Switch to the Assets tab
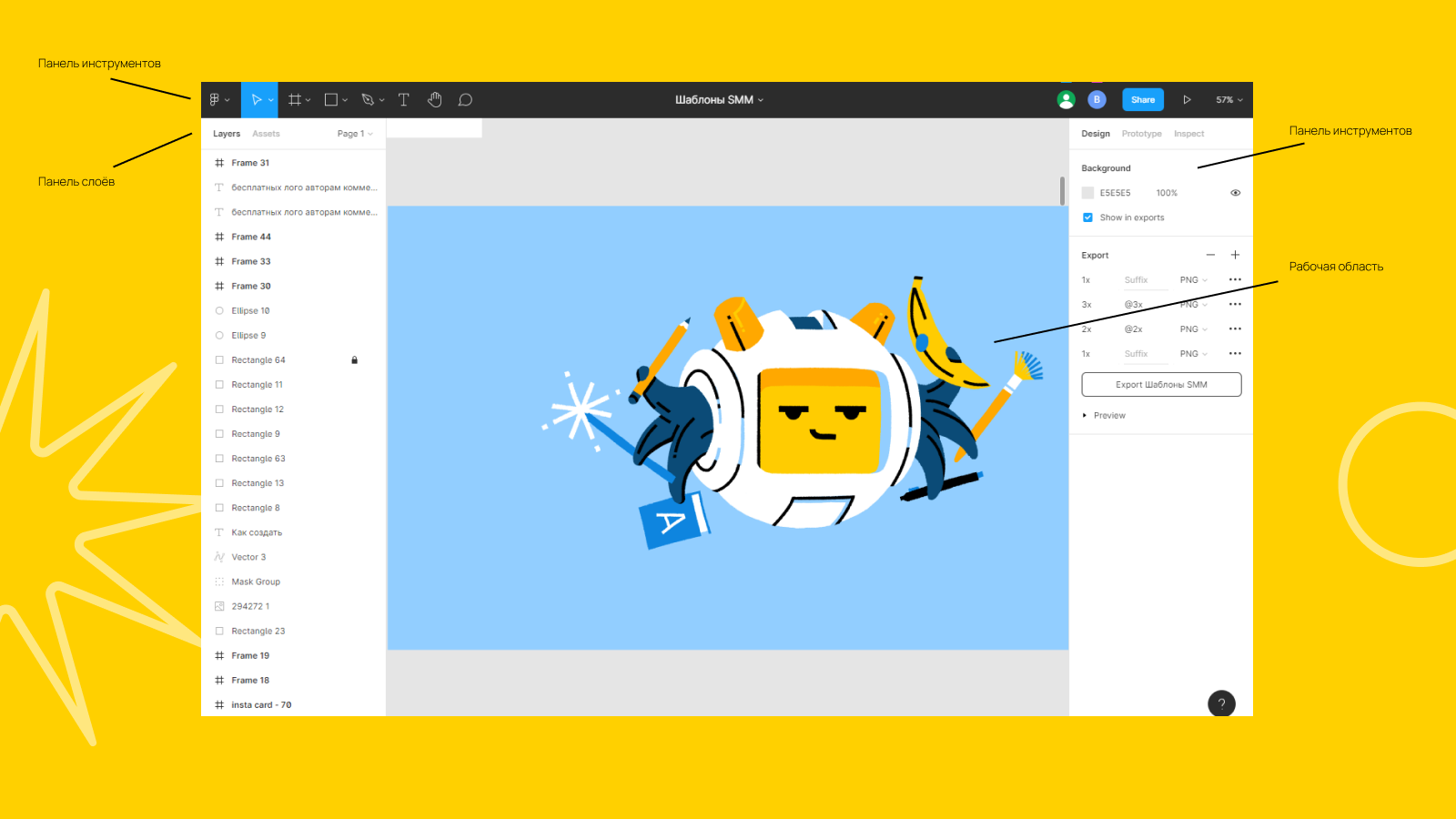 click(x=266, y=134)
